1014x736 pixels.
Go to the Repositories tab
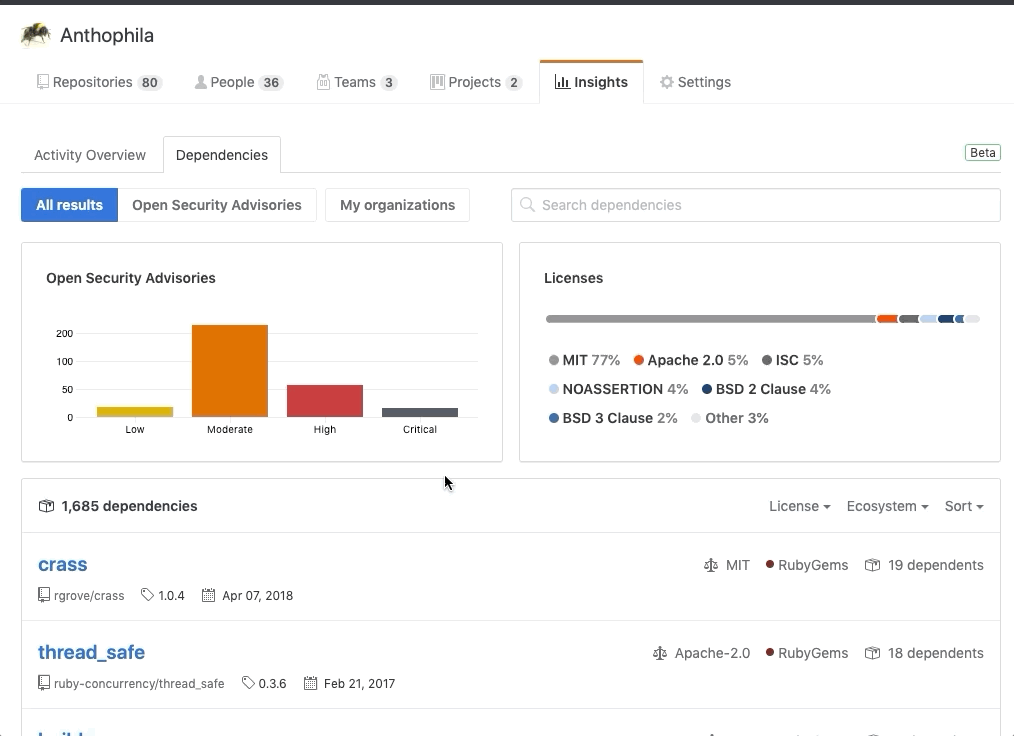point(98,82)
